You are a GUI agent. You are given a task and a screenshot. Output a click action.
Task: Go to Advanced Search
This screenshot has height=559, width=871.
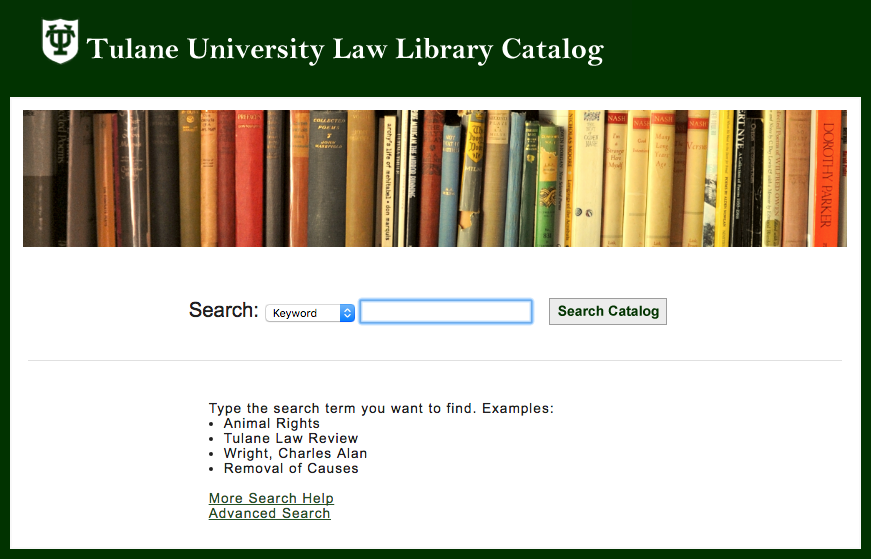click(269, 513)
